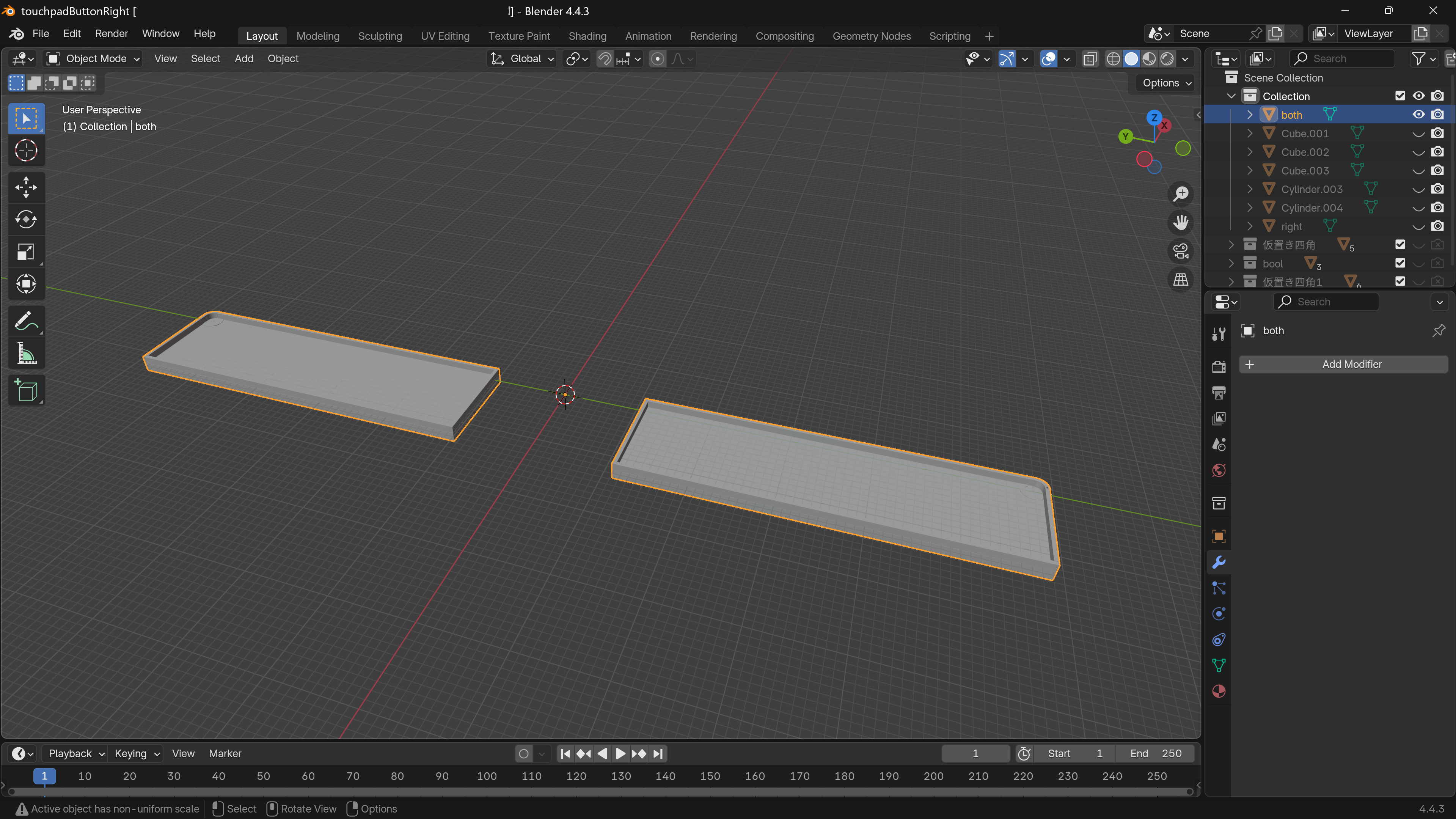Show the hidden Cube.001 object
This screenshot has height=819, width=1456.
tap(1418, 134)
